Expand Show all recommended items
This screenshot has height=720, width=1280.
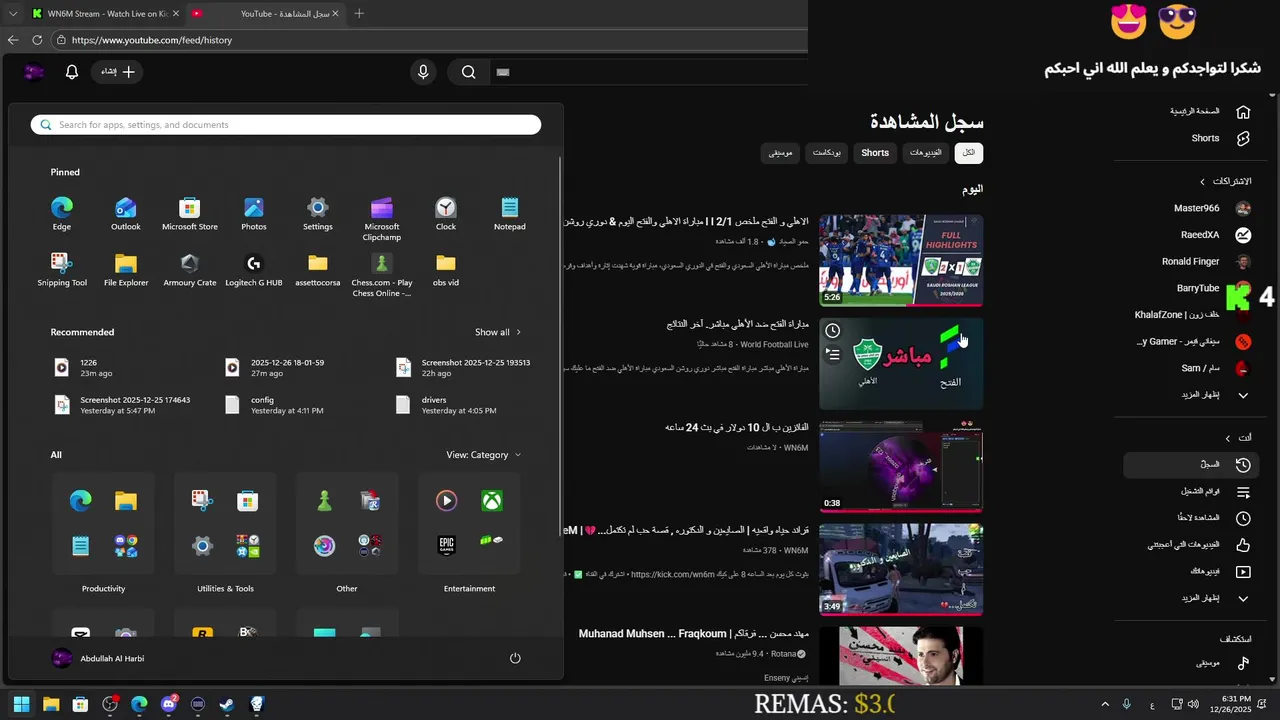point(498,332)
